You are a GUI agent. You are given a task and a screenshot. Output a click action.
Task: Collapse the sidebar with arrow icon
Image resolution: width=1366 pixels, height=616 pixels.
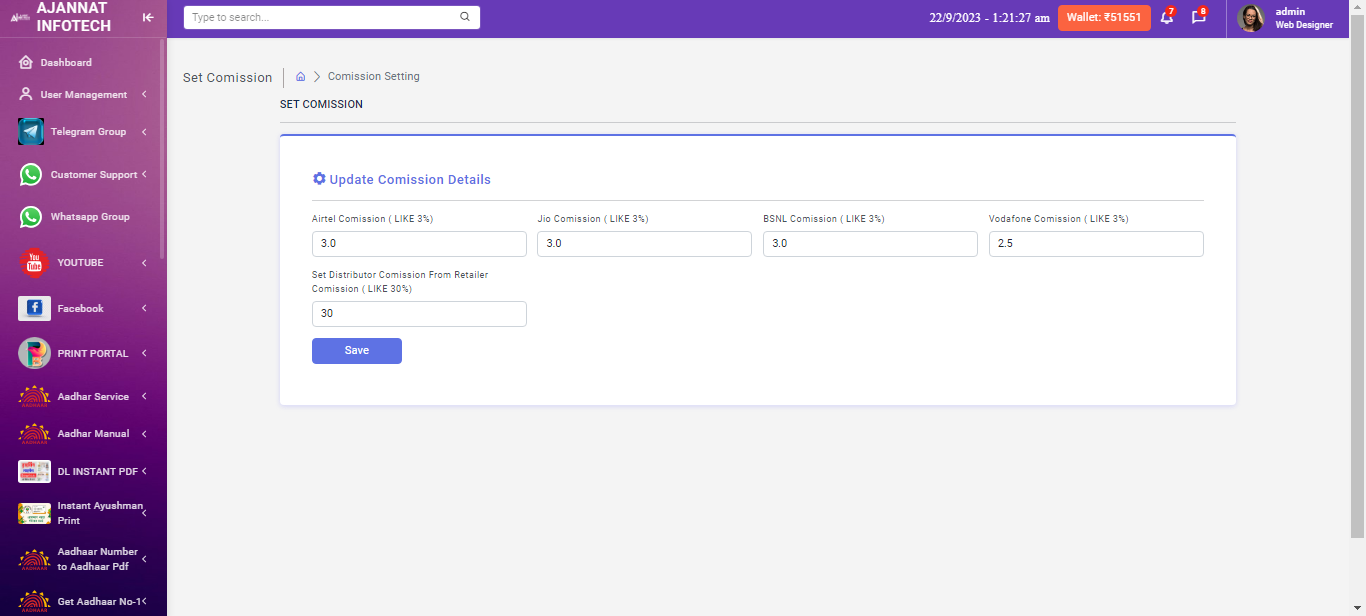[x=148, y=17]
